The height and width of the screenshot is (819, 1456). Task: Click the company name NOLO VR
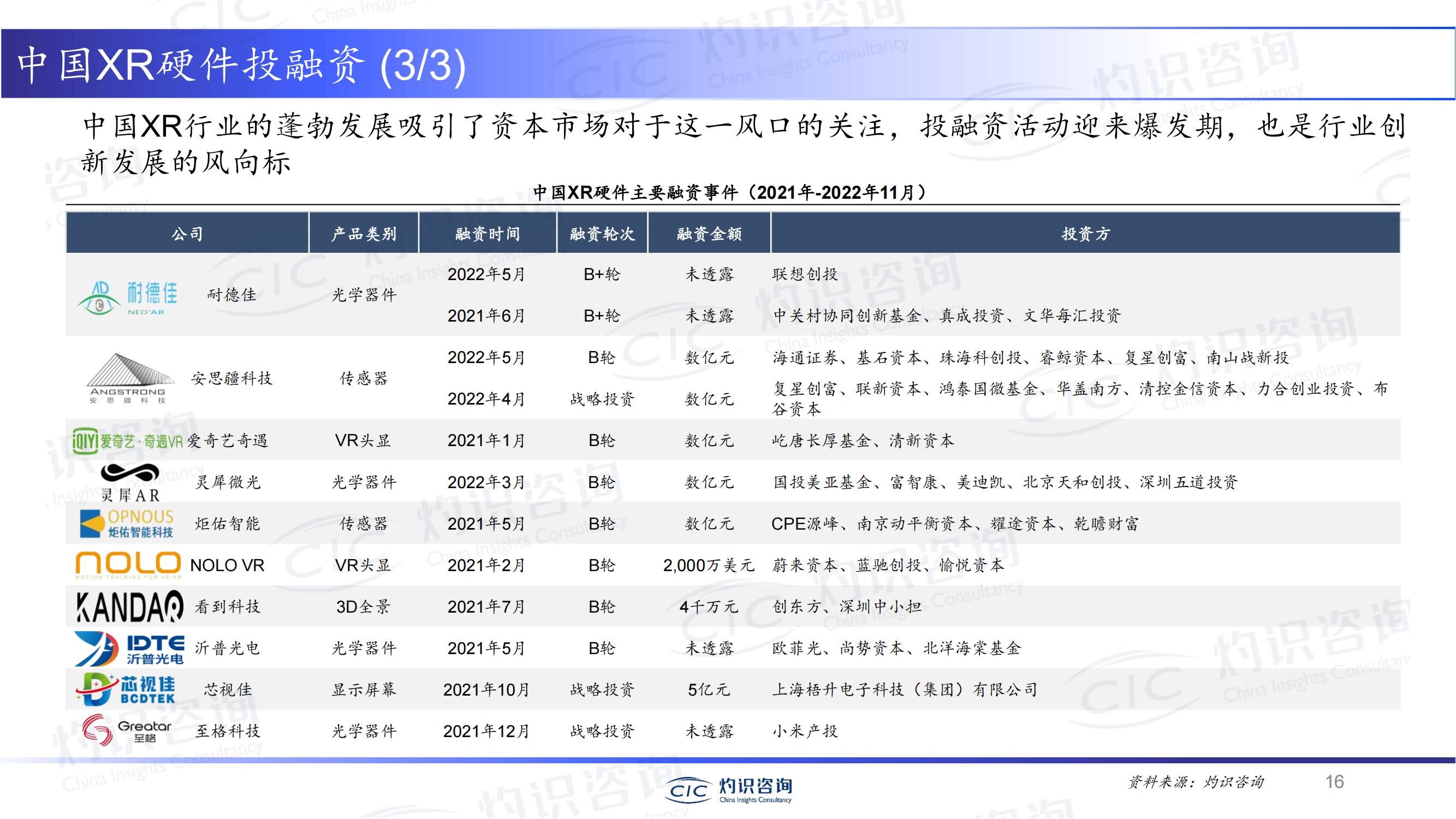227,565
